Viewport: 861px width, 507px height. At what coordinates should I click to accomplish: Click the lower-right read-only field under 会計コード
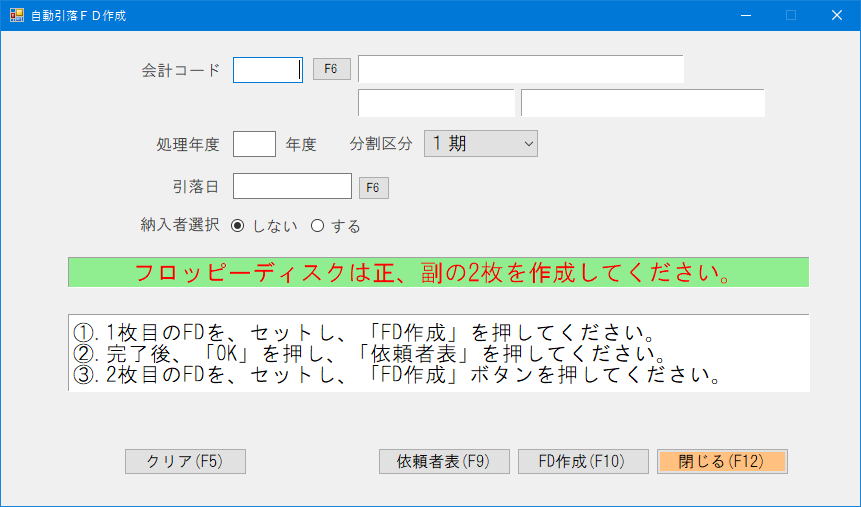(x=642, y=103)
